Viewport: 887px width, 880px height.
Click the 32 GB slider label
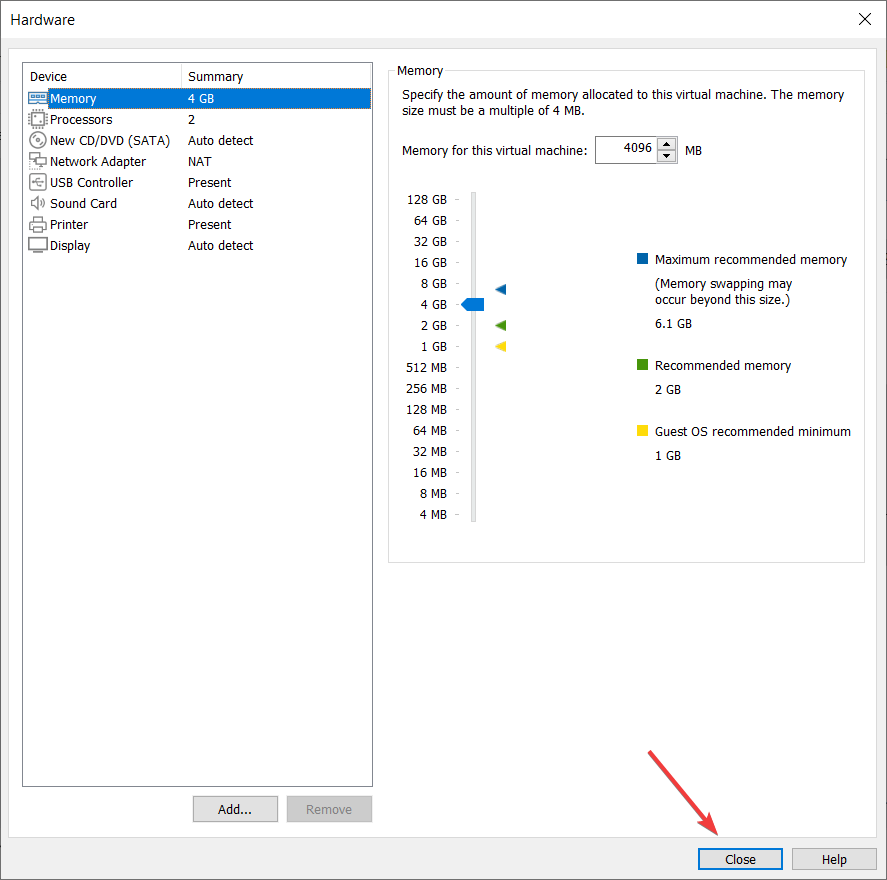(430, 241)
